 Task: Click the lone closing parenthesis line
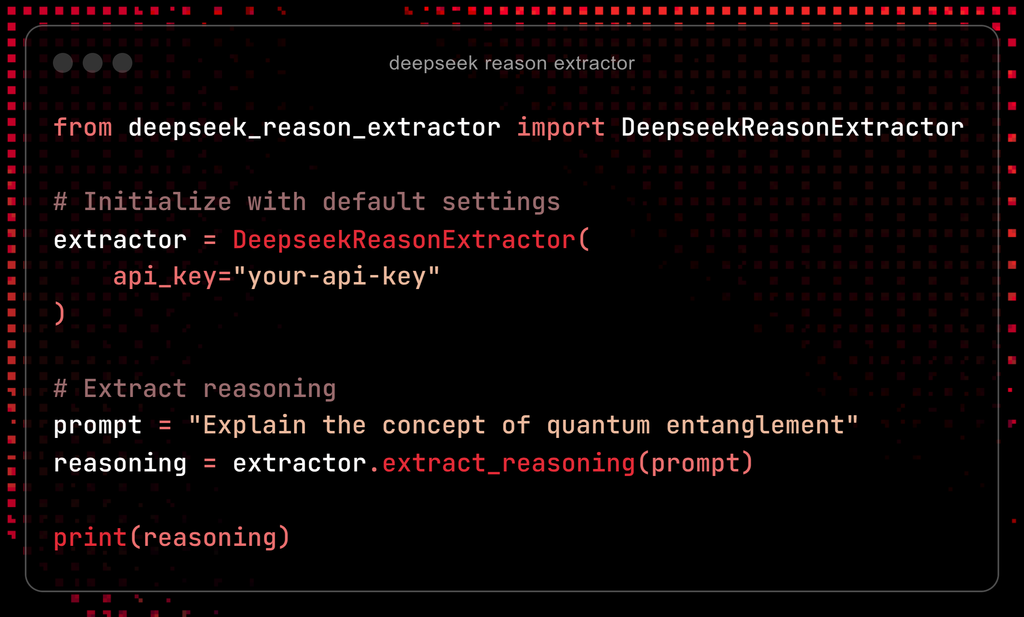point(59,314)
